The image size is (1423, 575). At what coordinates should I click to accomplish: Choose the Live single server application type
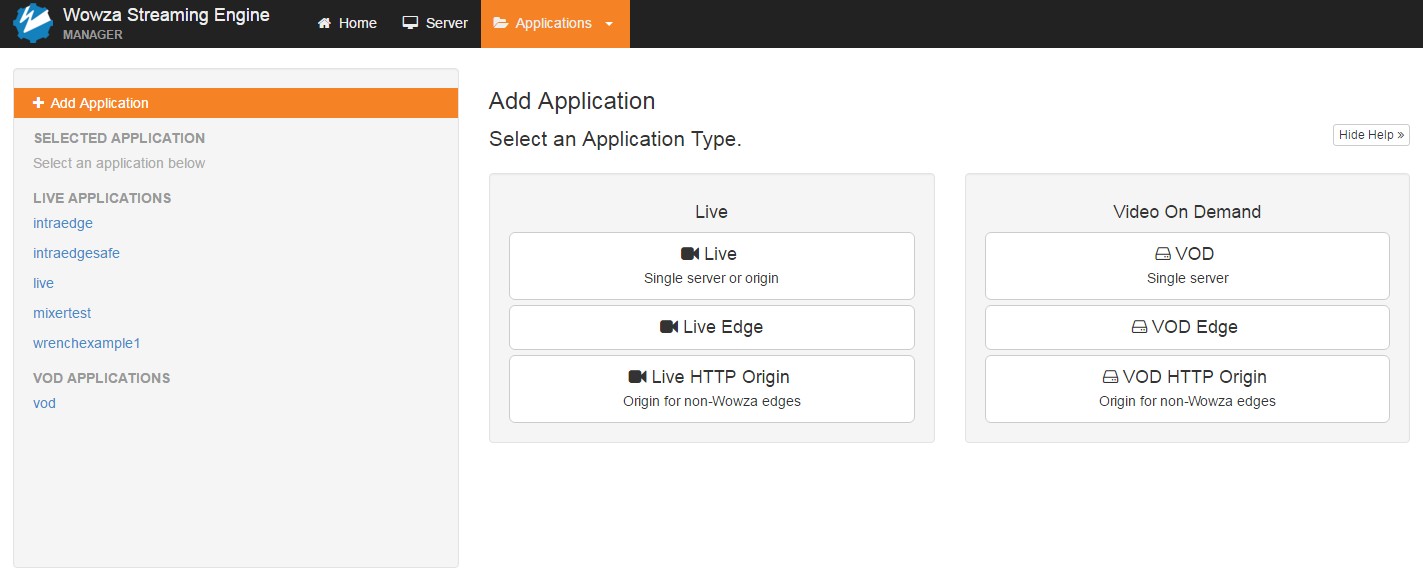coord(711,266)
